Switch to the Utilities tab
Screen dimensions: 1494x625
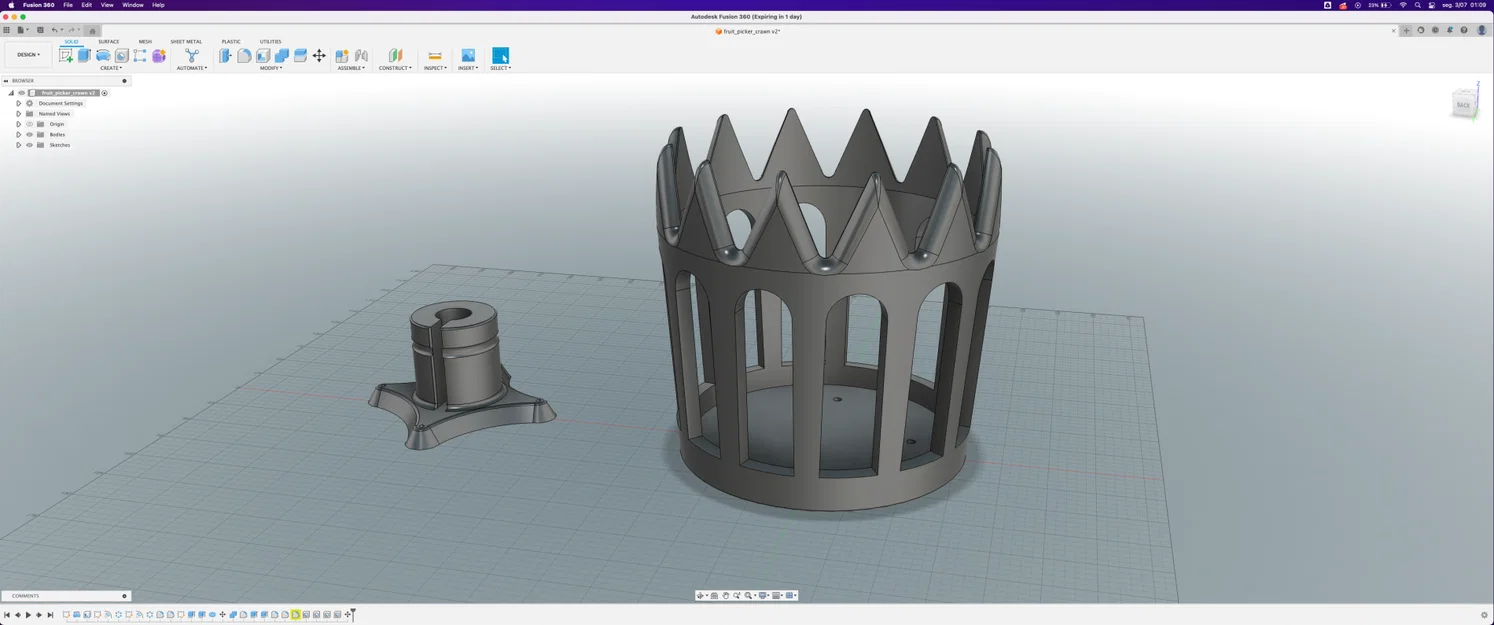270,42
